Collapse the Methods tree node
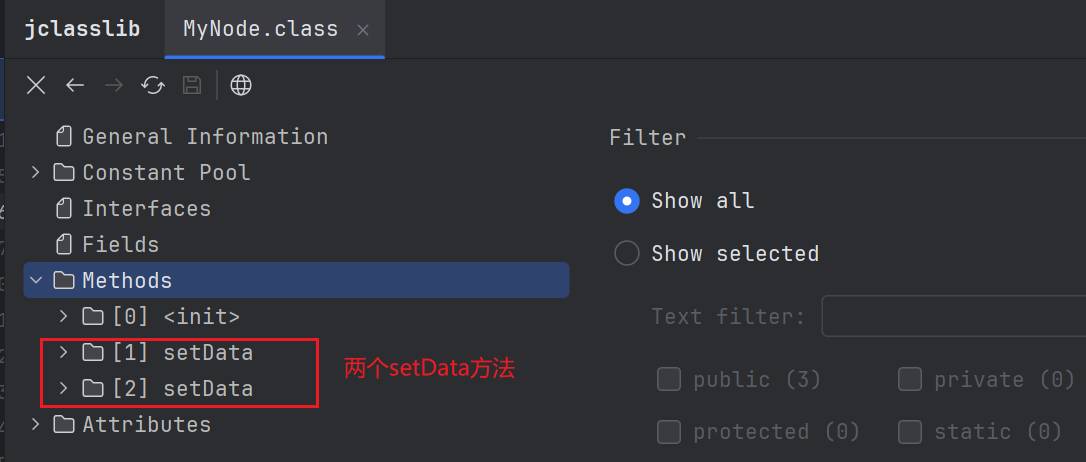This screenshot has height=462, width=1086. coord(36,280)
